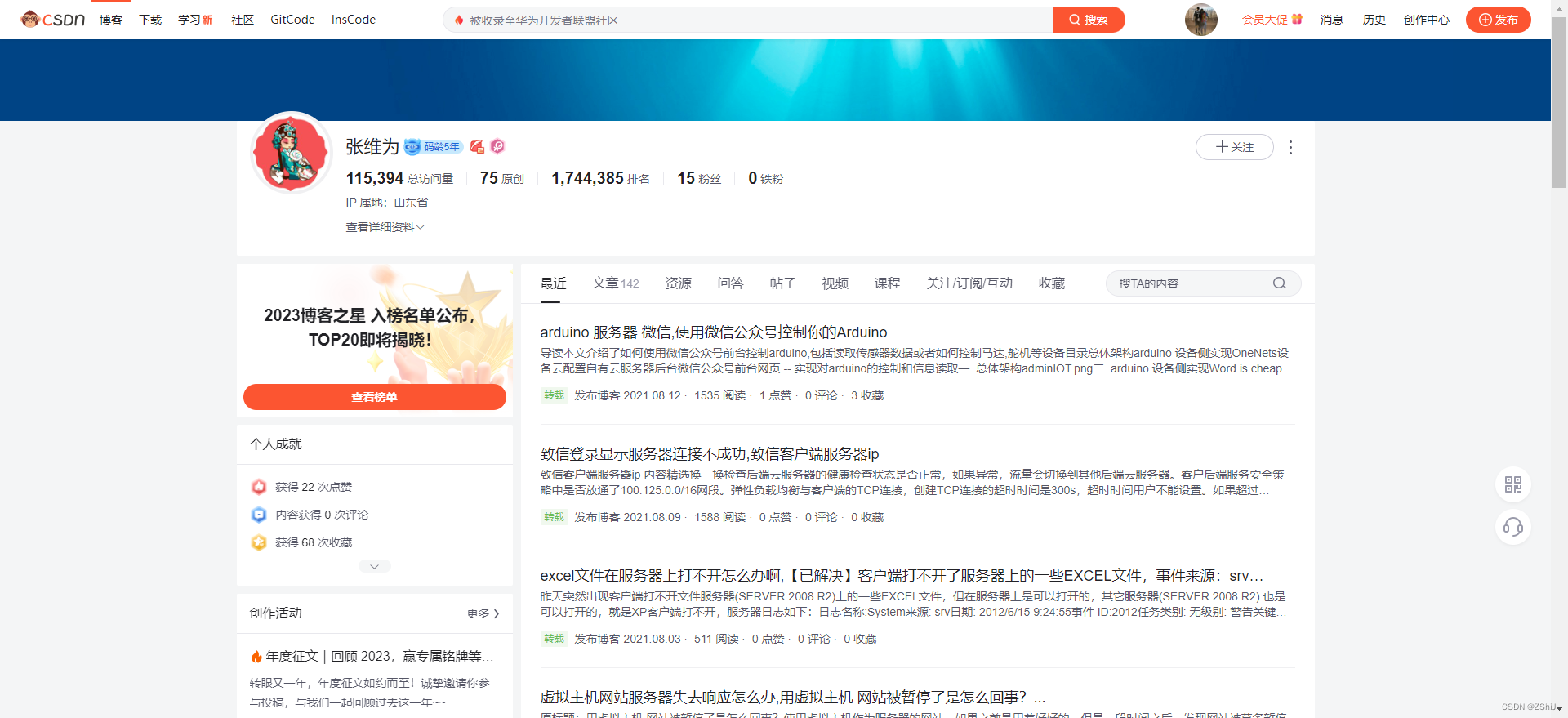Screen dimensions: 1568x718
Task: Click the 收藏 achievement star icon
Action: click(259, 542)
